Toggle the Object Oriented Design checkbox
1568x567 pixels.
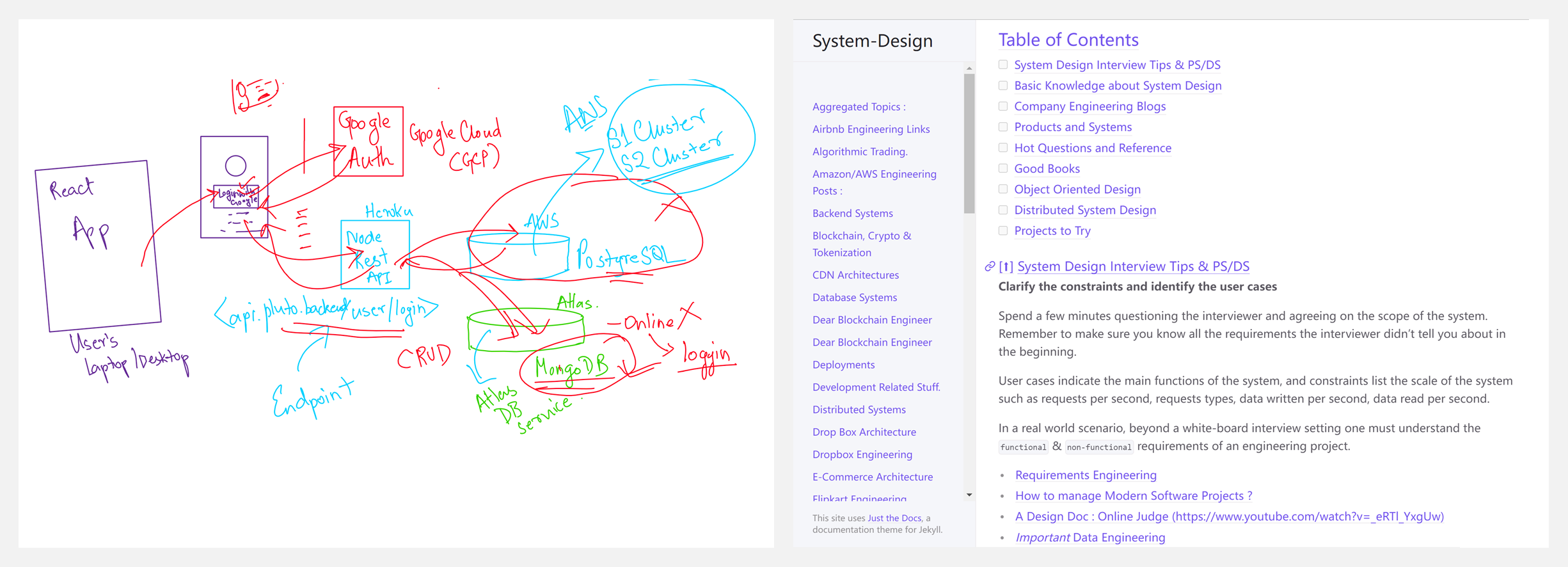tap(1003, 189)
